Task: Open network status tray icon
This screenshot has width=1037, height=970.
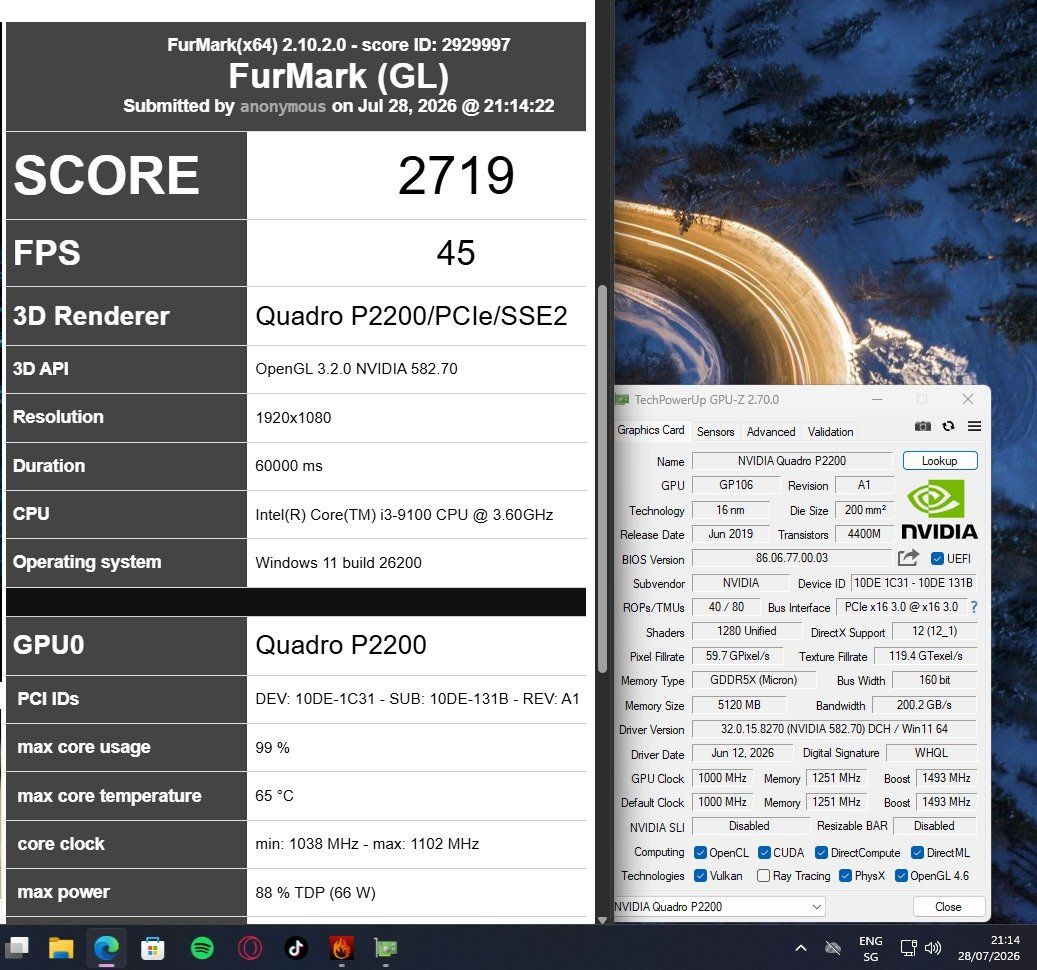Action: click(x=909, y=948)
